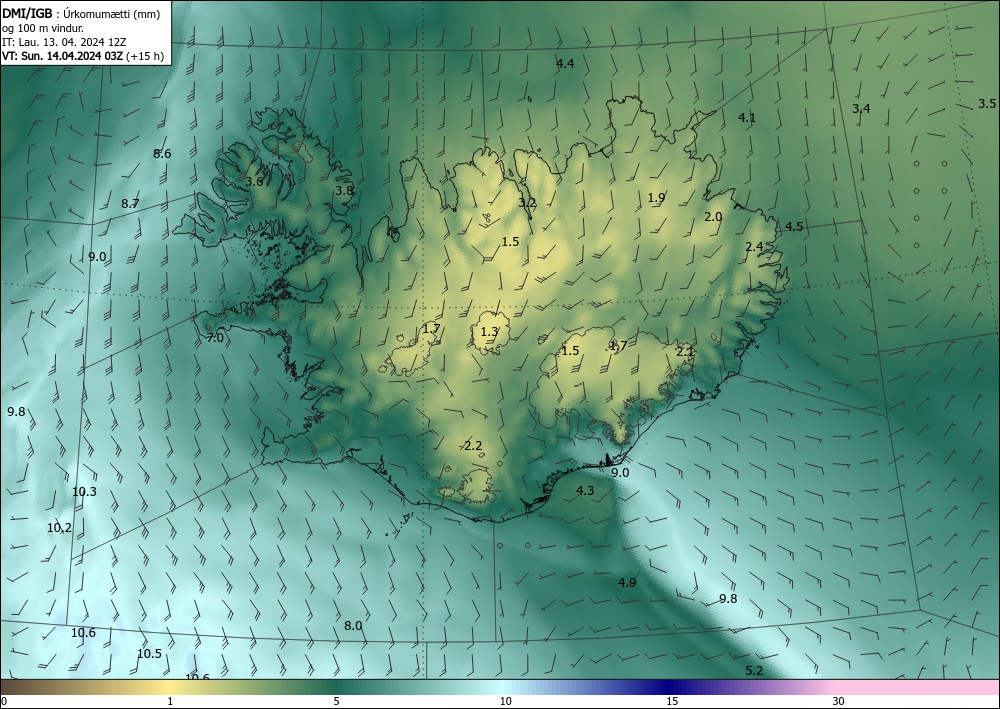Screen dimensions: 1000x709
Task: Click the 8.0 value label
Action: click(353, 626)
